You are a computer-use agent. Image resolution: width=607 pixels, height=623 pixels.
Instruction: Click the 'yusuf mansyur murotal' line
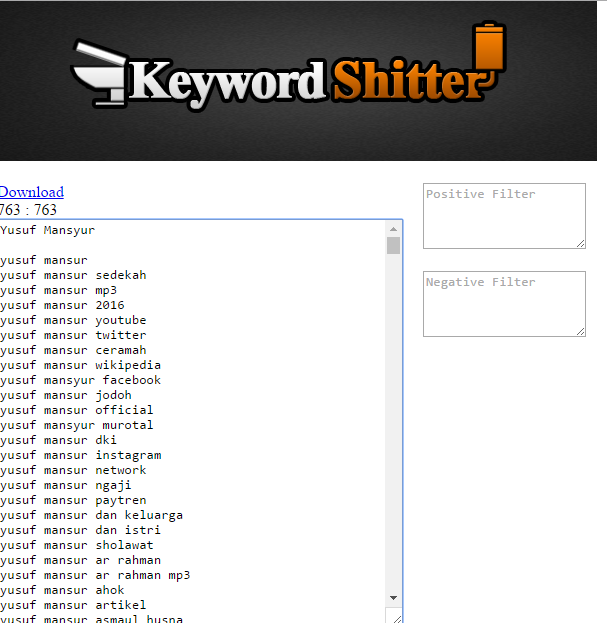pos(77,426)
